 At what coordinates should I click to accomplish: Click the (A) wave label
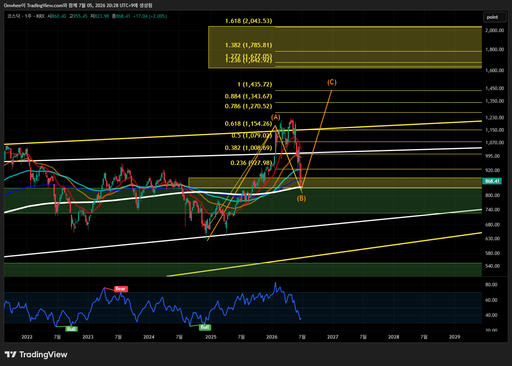[276, 117]
